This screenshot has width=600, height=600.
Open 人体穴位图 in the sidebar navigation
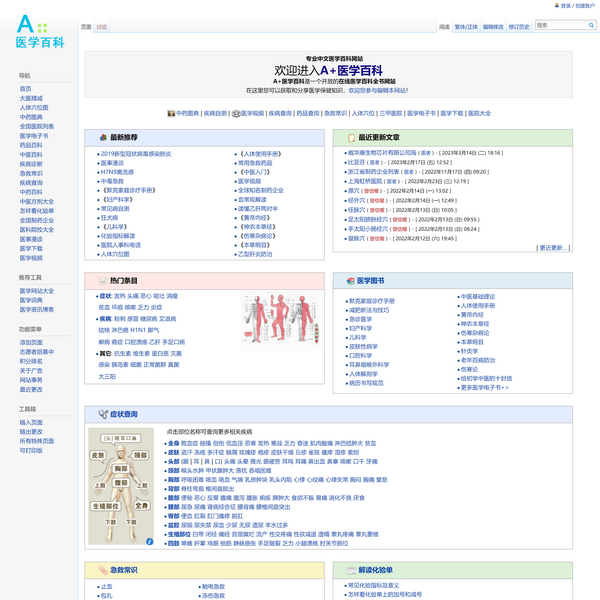(33, 106)
